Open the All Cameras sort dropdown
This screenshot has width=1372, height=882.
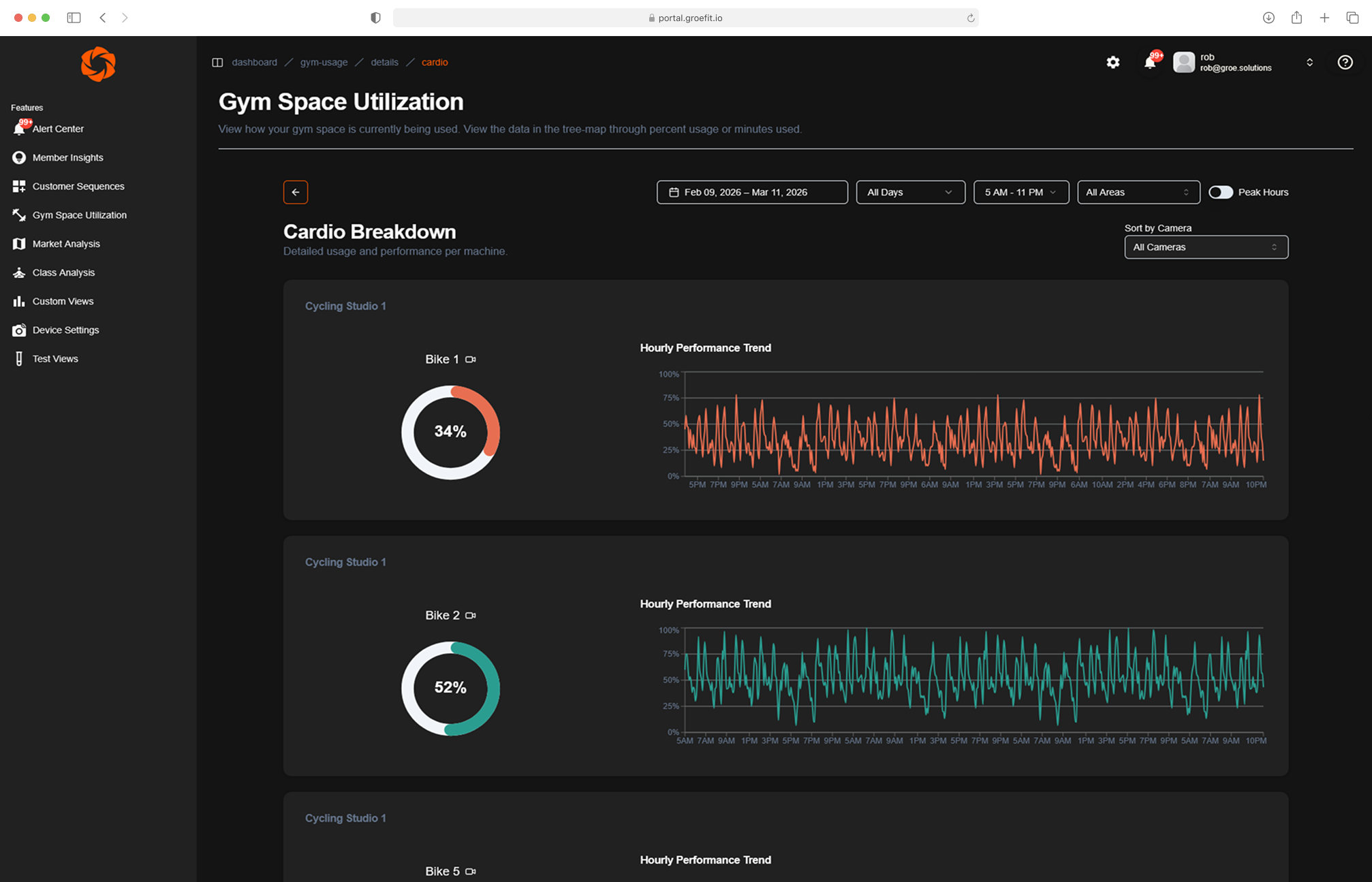1205,247
